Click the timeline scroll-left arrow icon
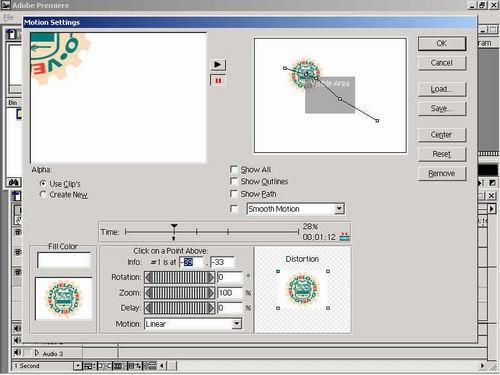This screenshot has width=500, height=375. (162, 366)
